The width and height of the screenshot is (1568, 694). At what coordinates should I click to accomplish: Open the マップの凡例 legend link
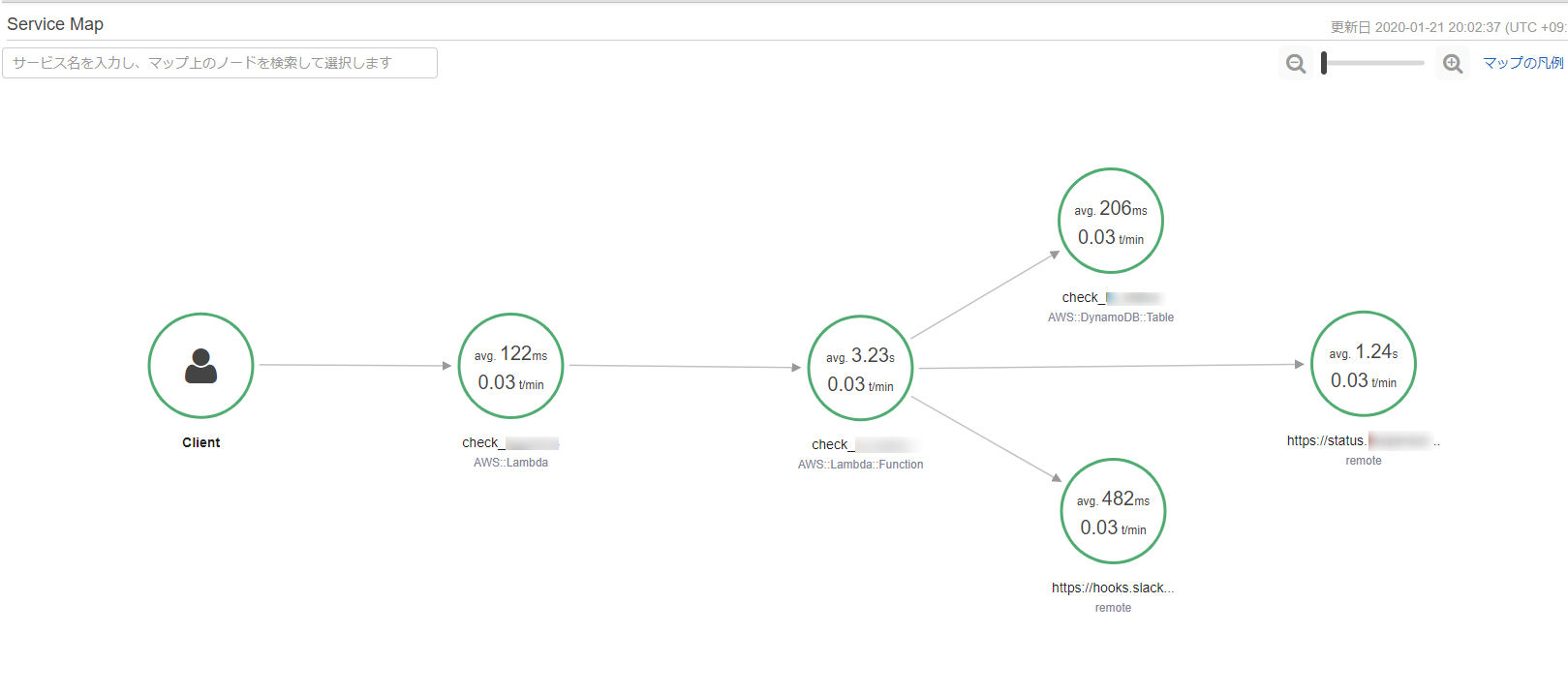1522,63
